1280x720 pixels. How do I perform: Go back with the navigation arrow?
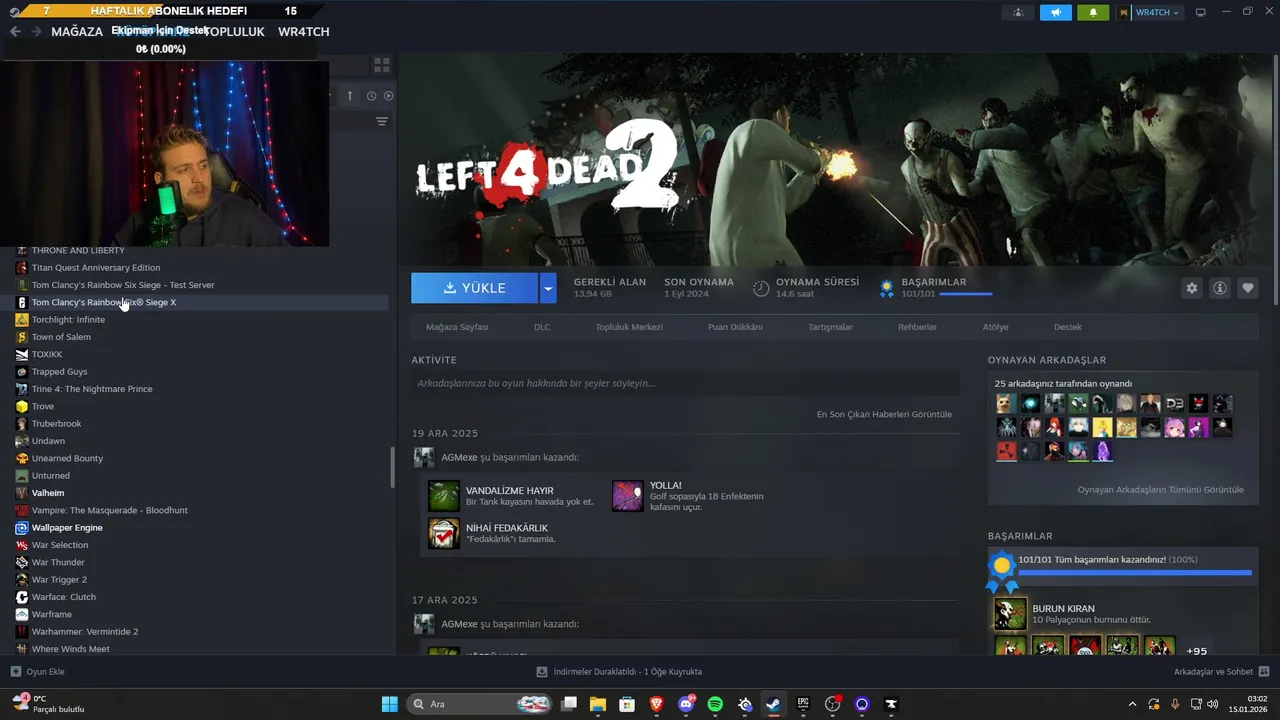(x=15, y=31)
